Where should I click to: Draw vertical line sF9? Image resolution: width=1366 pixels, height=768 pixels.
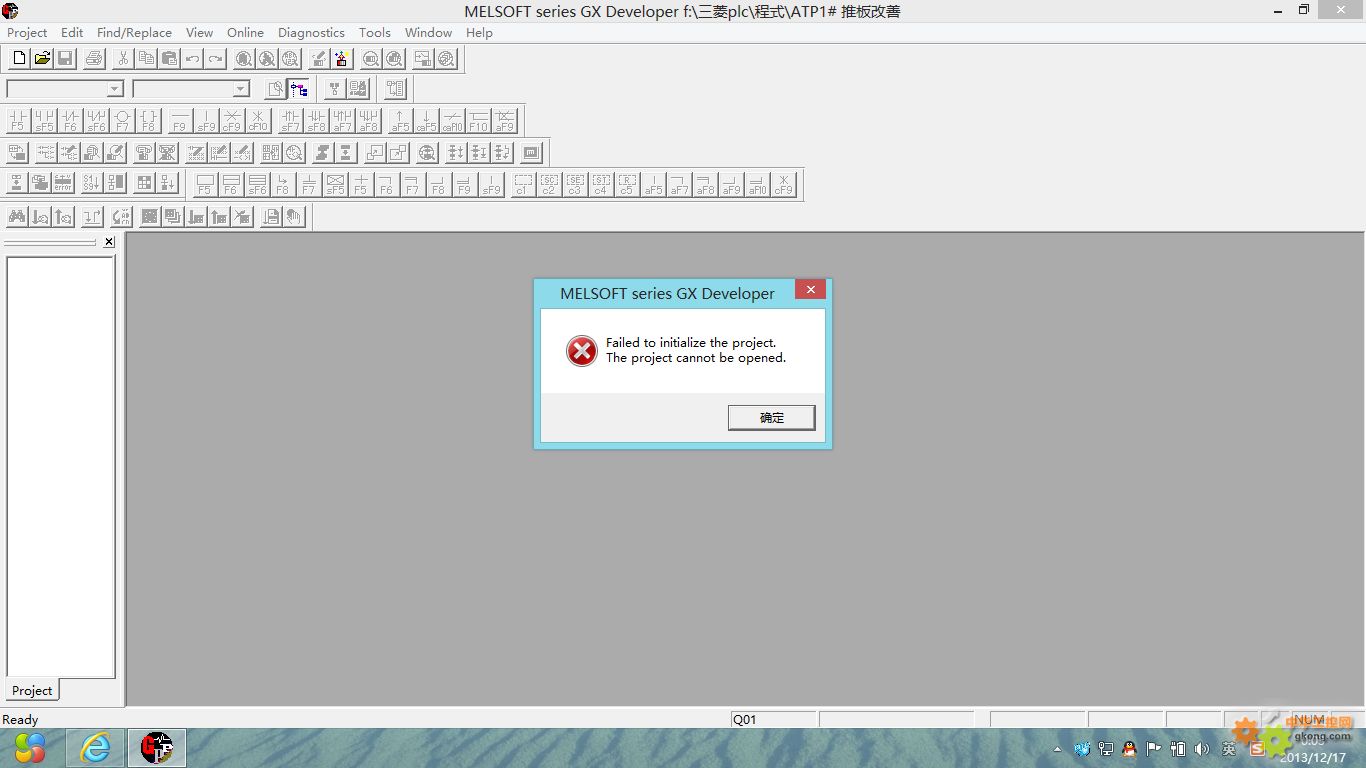pos(206,121)
